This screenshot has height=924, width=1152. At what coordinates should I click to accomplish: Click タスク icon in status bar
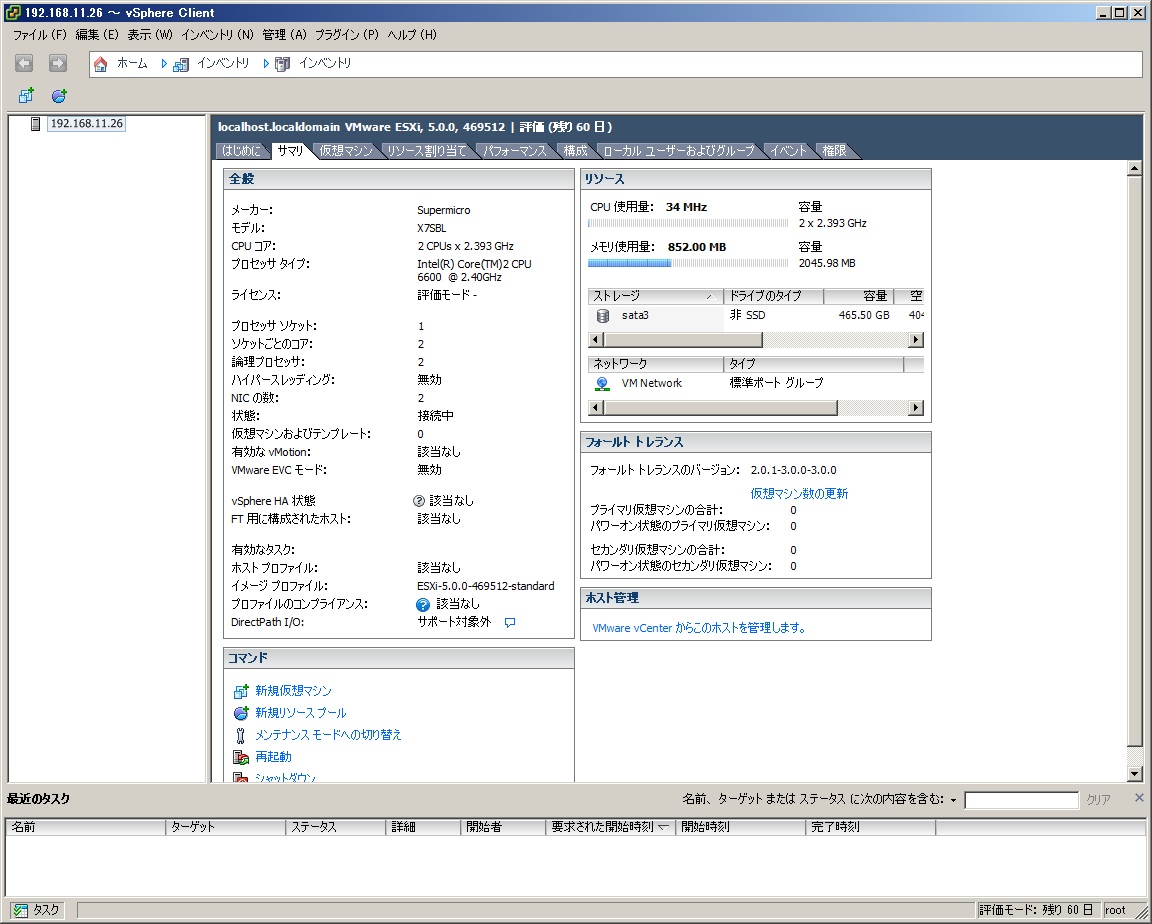tap(21, 910)
